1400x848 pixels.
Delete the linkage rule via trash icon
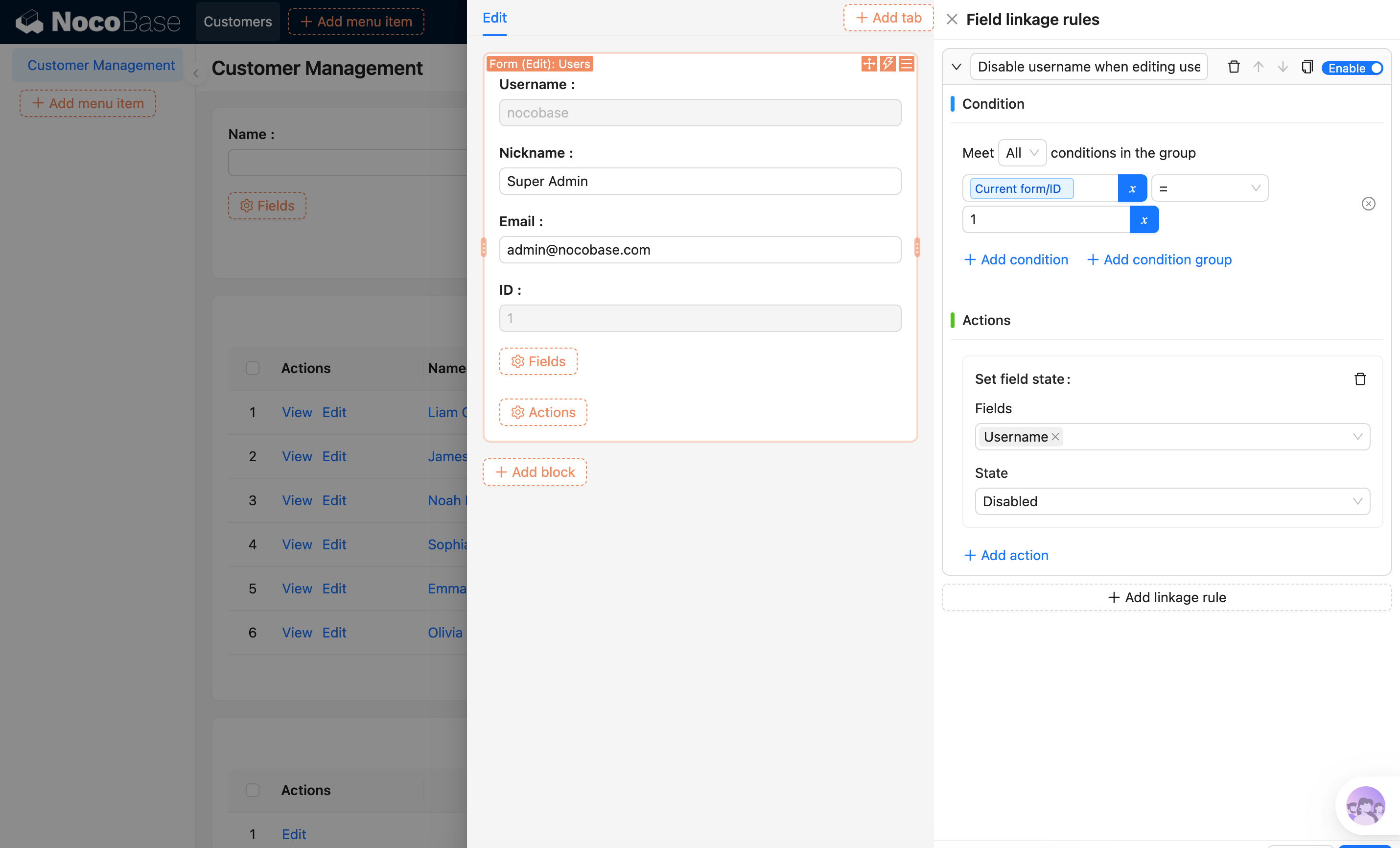(1234, 67)
